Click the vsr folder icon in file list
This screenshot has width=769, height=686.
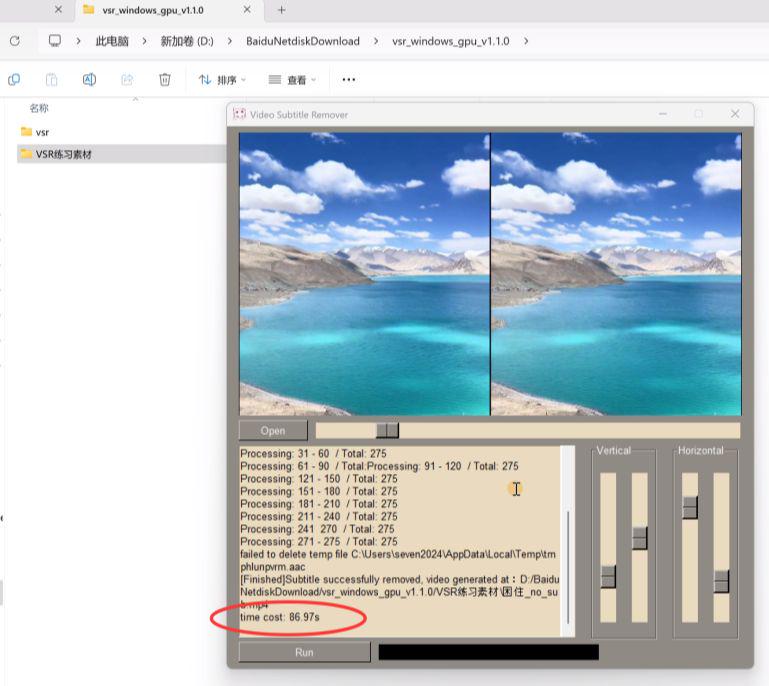[x=26, y=131]
